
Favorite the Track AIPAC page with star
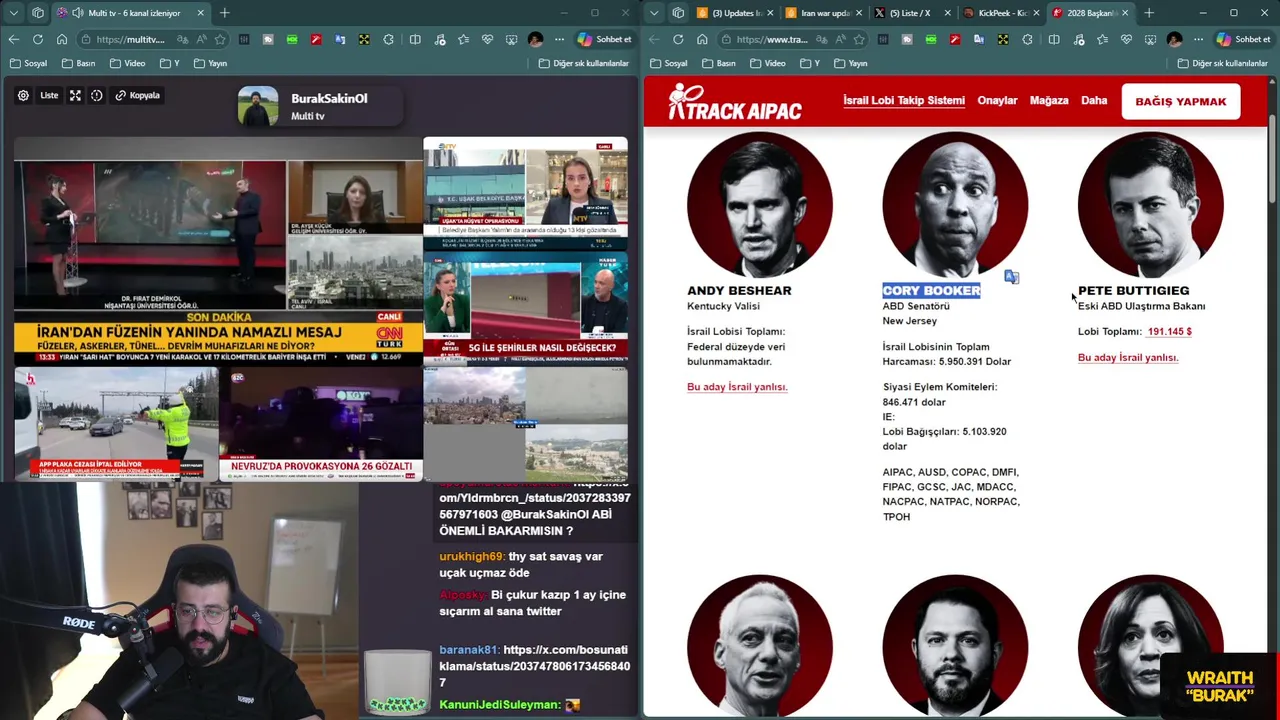pyautogui.click(x=859, y=39)
